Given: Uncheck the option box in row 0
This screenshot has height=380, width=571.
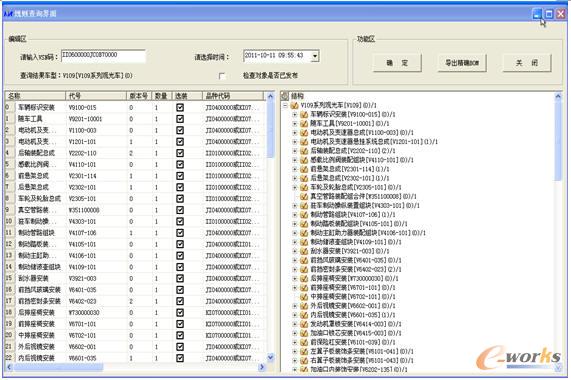Looking at the screenshot, I should (x=180, y=107).
